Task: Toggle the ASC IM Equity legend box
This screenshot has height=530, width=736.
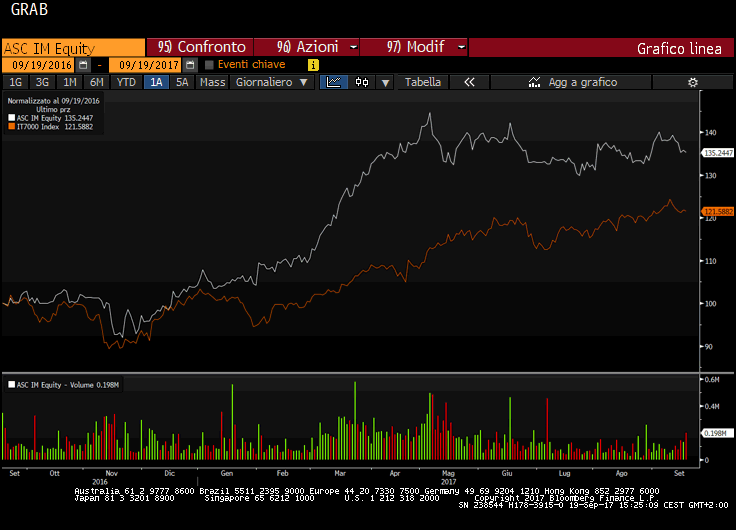Action: [x=12, y=118]
